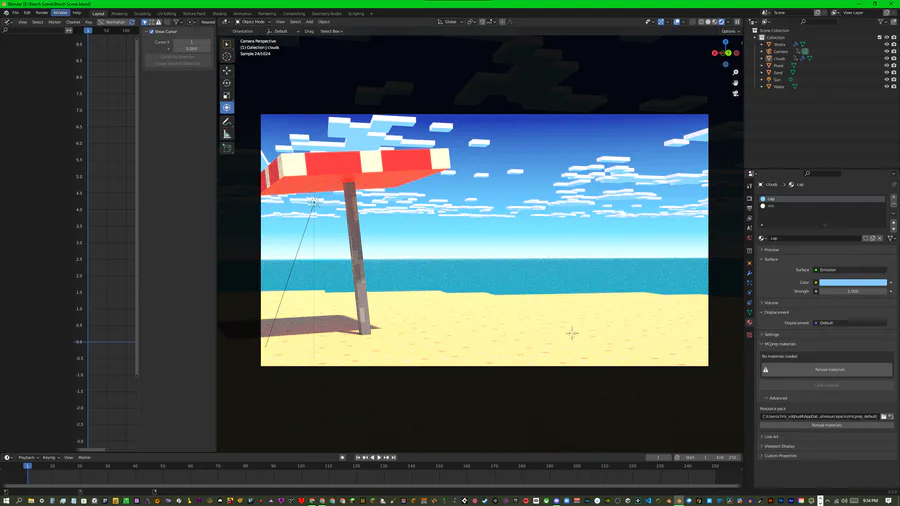Select the Scale tool in viewport toolbar
Screen dimensions: 900x506
coord(227,95)
